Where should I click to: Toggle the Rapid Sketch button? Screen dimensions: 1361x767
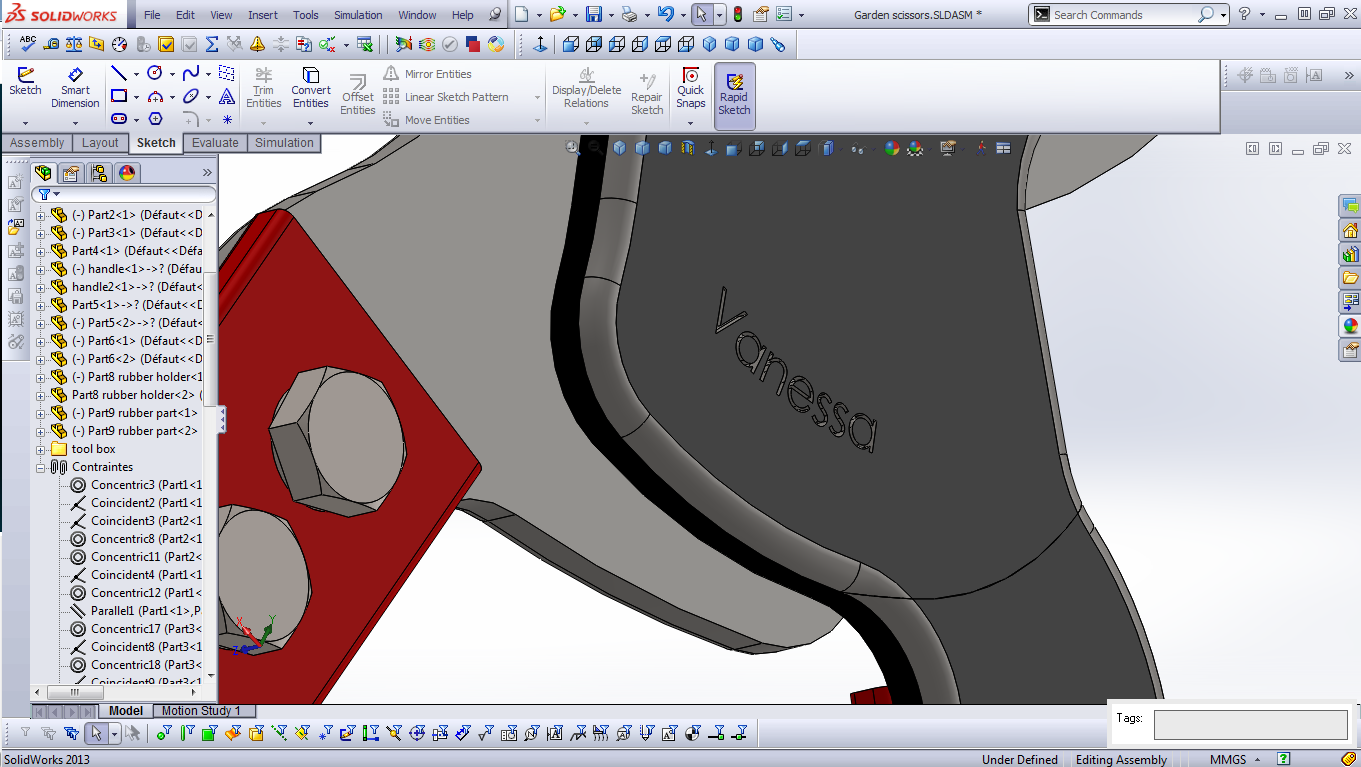(x=734, y=95)
